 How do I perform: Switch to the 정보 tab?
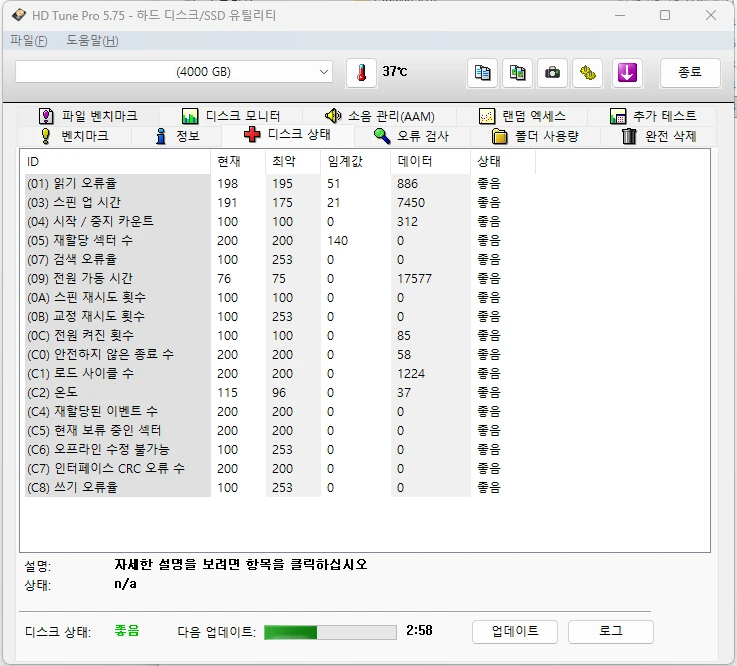[177, 136]
